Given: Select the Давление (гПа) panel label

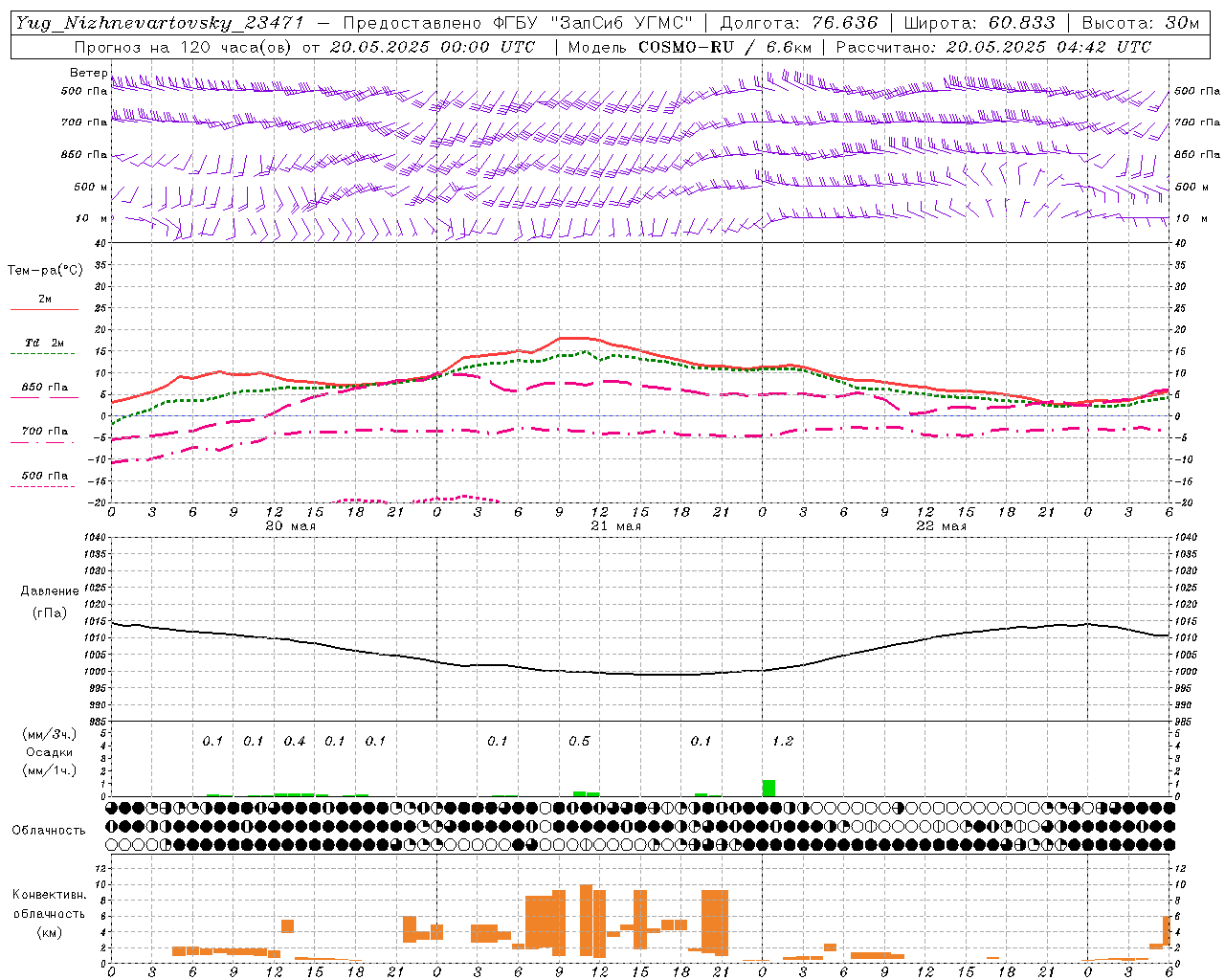Looking at the screenshot, I should (49, 602).
